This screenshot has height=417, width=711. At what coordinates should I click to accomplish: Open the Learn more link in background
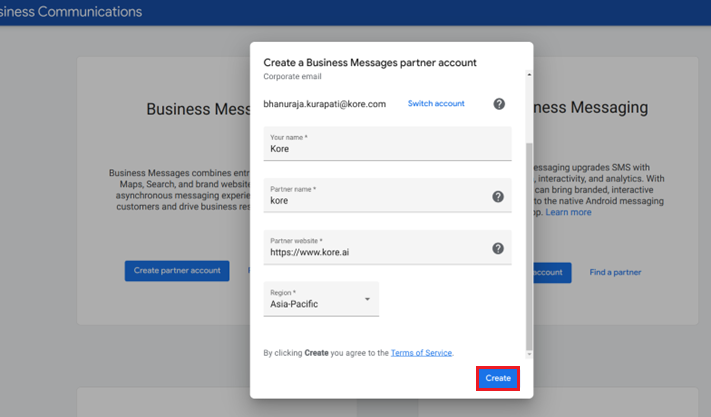[x=568, y=212]
